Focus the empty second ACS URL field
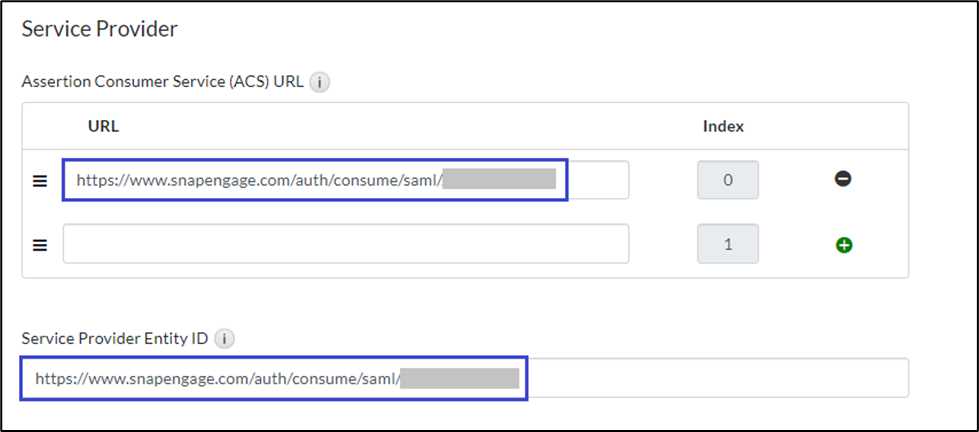This screenshot has width=979, height=432. pos(345,244)
